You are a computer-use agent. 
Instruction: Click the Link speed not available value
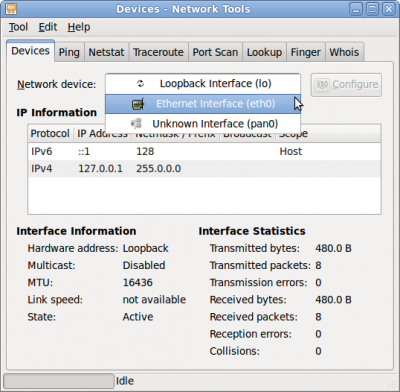tap(154, 300)
